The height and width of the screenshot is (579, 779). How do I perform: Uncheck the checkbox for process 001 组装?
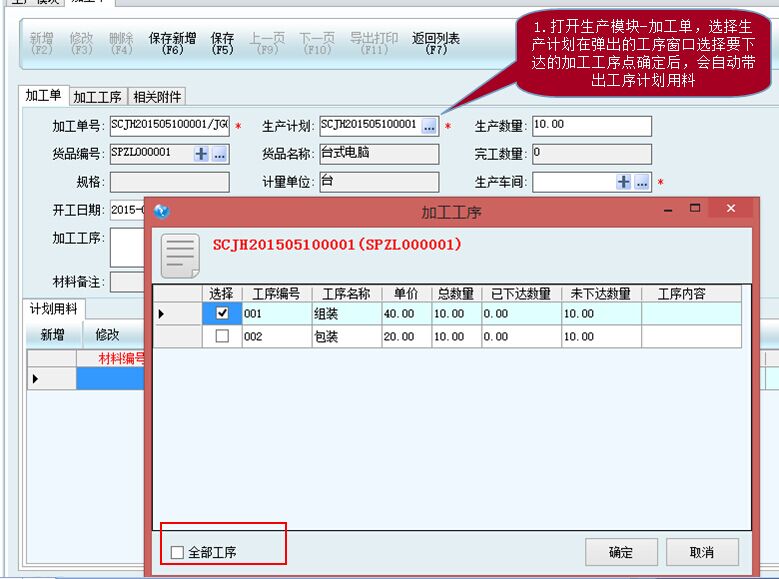pos(222,313)
